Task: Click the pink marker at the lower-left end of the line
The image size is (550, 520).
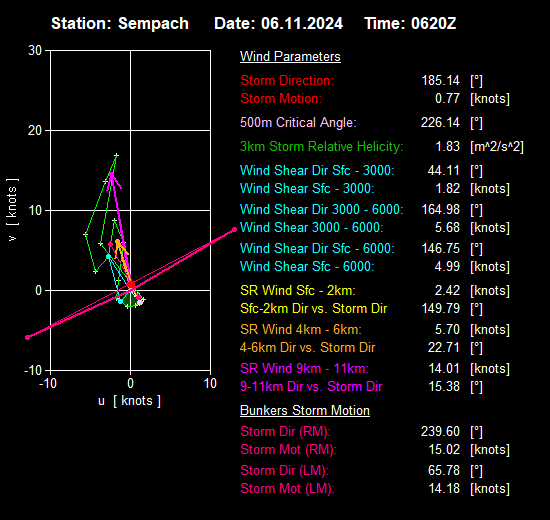Action: click(x=28, y=337)
